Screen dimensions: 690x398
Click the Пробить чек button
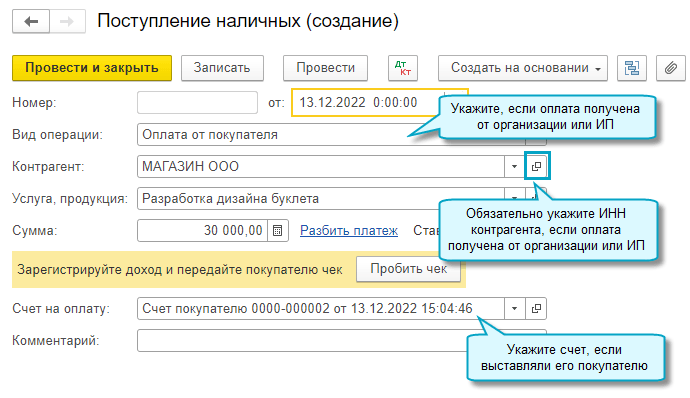click(x=408, y=269)
